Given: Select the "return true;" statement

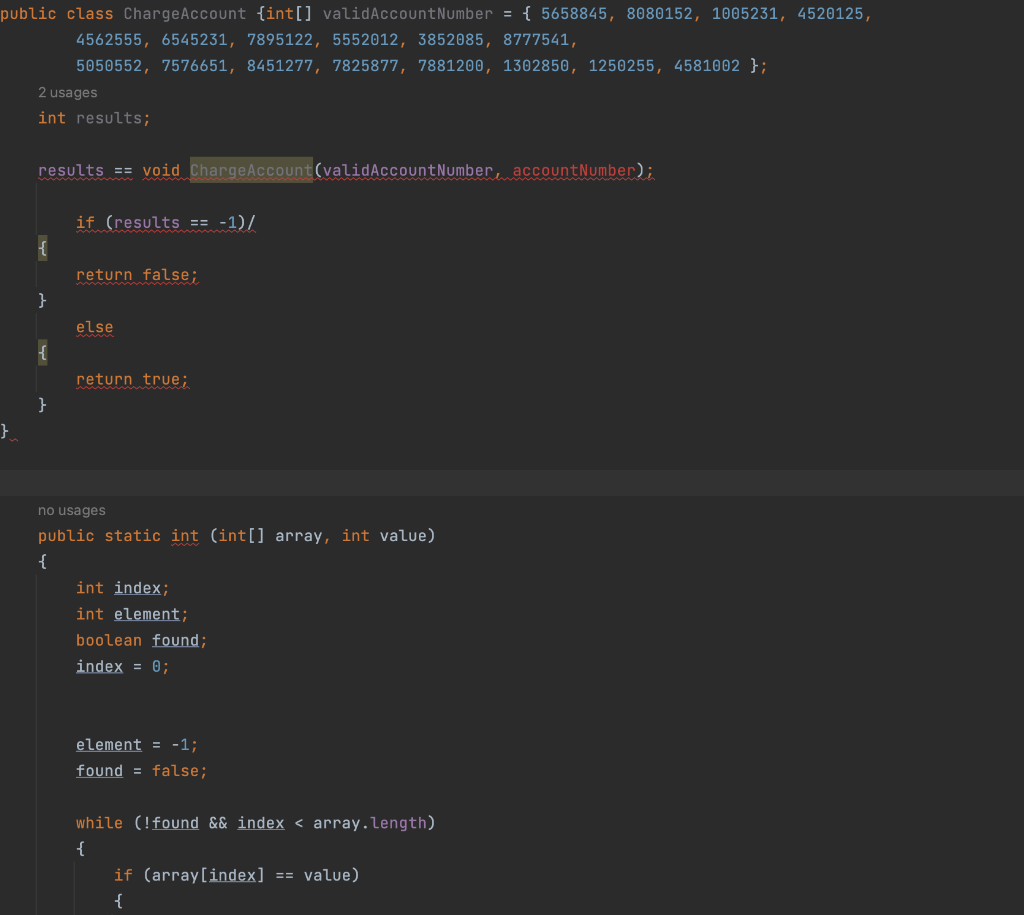Looking at the screenshot, I should [x=131, y=379].
